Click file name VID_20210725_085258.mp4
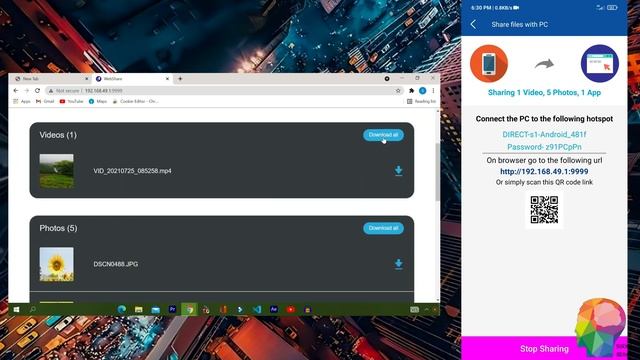The image size is (640, 360). click(x=132, y=171)
